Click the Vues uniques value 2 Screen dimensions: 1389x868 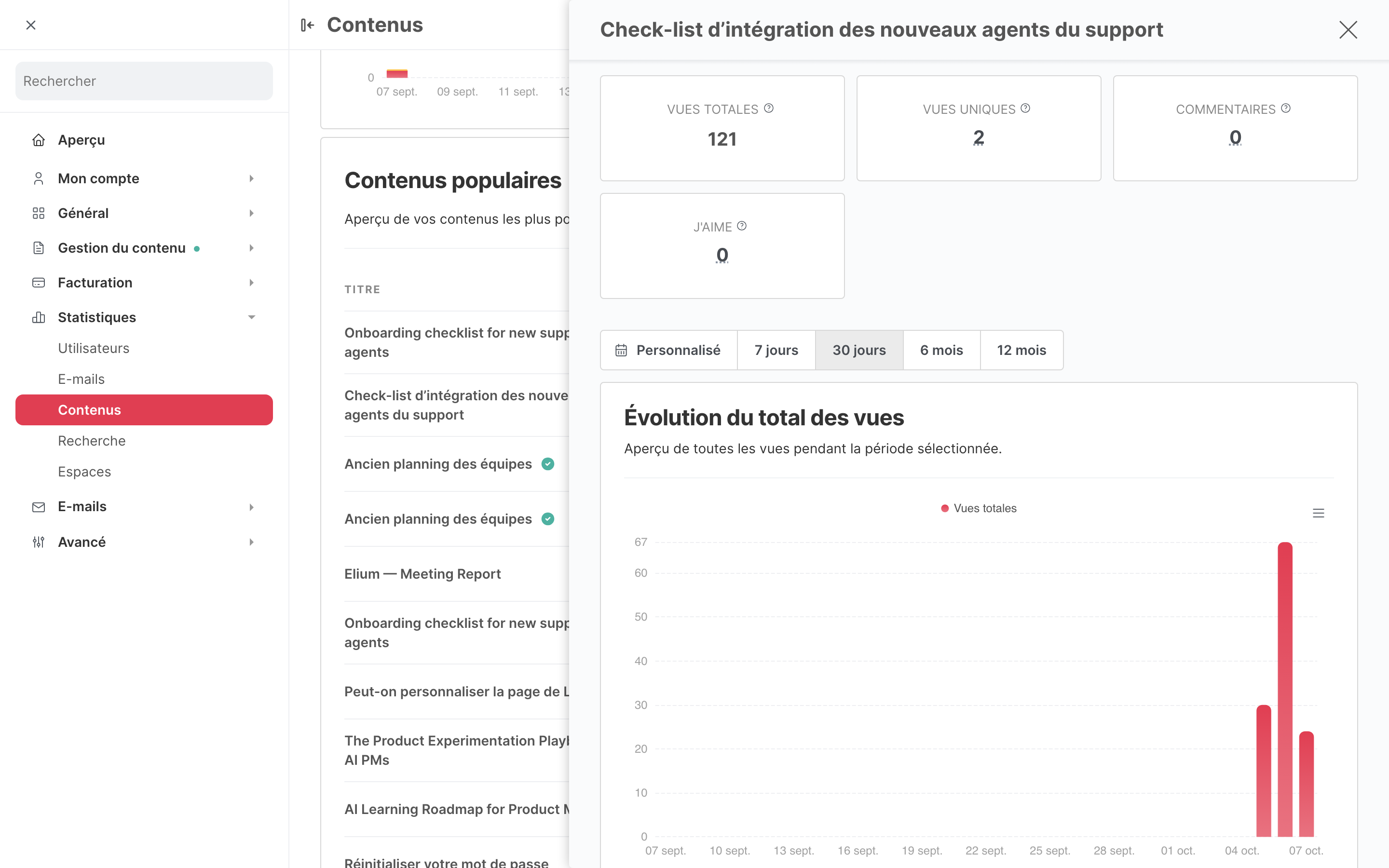point(979,138)
